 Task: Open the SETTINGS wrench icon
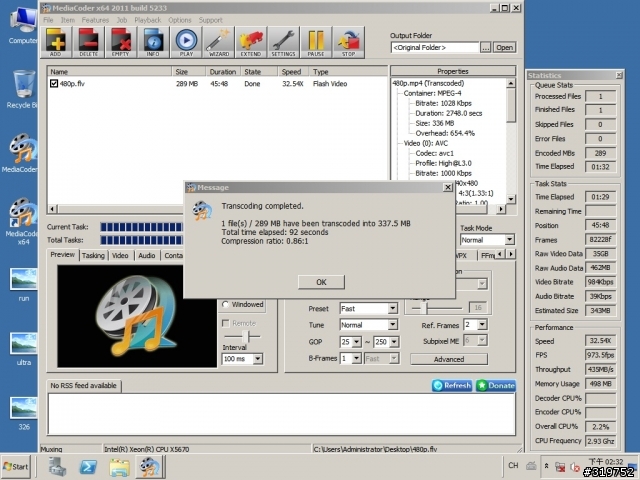284,42
